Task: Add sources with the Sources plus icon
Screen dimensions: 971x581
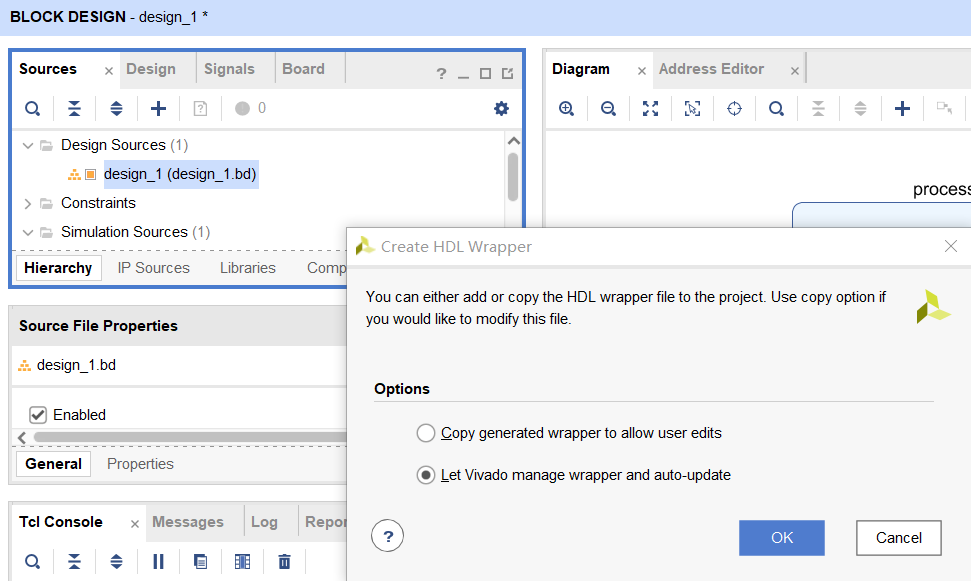Action: pos(159,108)
